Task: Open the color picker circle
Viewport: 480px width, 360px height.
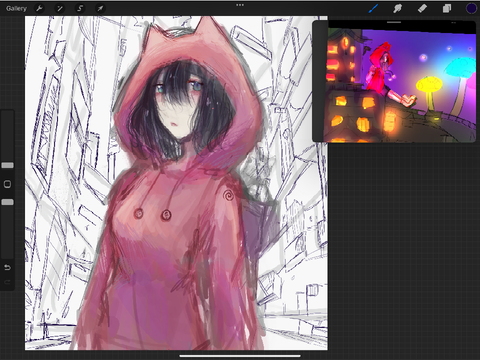Action: click(x=471, y=8)
